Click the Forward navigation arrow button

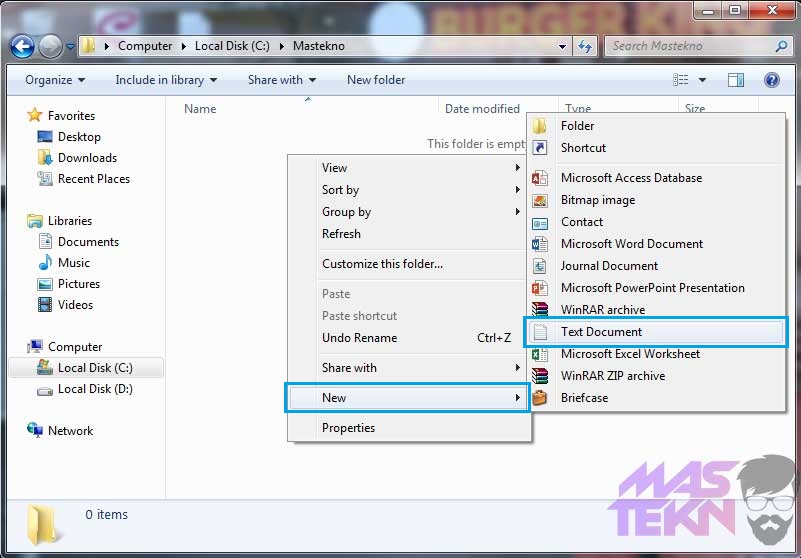[50, 46]
